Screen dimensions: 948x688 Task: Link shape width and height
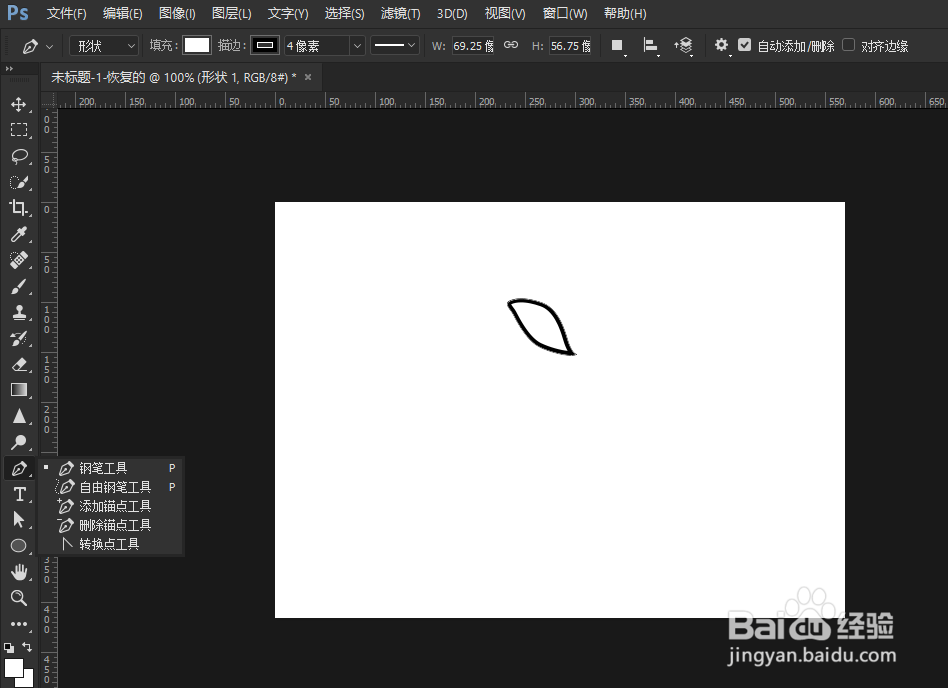(511, 45)
